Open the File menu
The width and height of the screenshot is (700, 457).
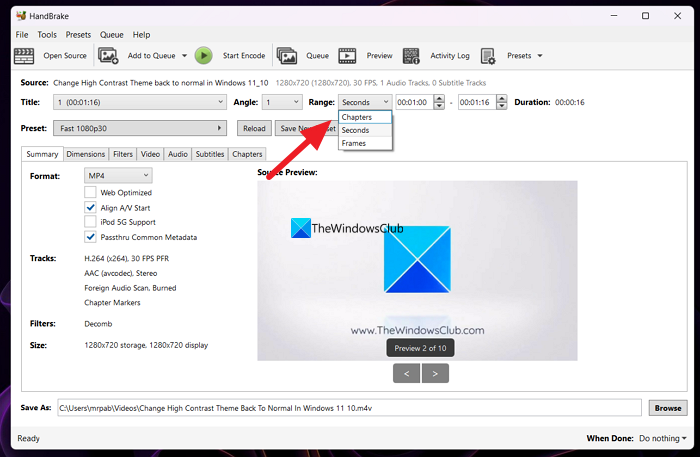pyautogui.click(x=22, y=34)
